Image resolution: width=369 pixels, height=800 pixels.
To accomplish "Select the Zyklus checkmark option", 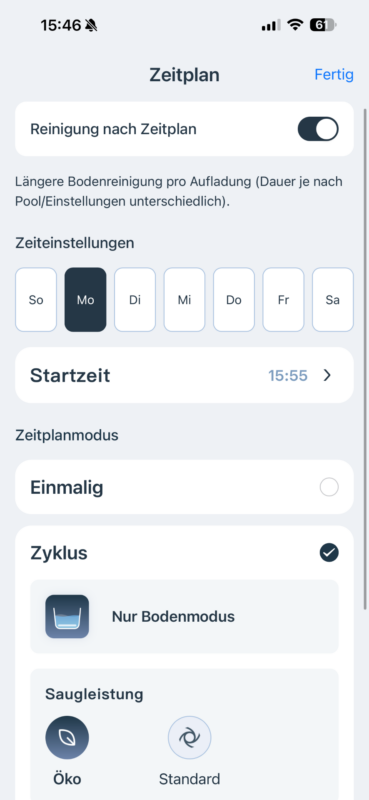I will (x=329, y=553).
